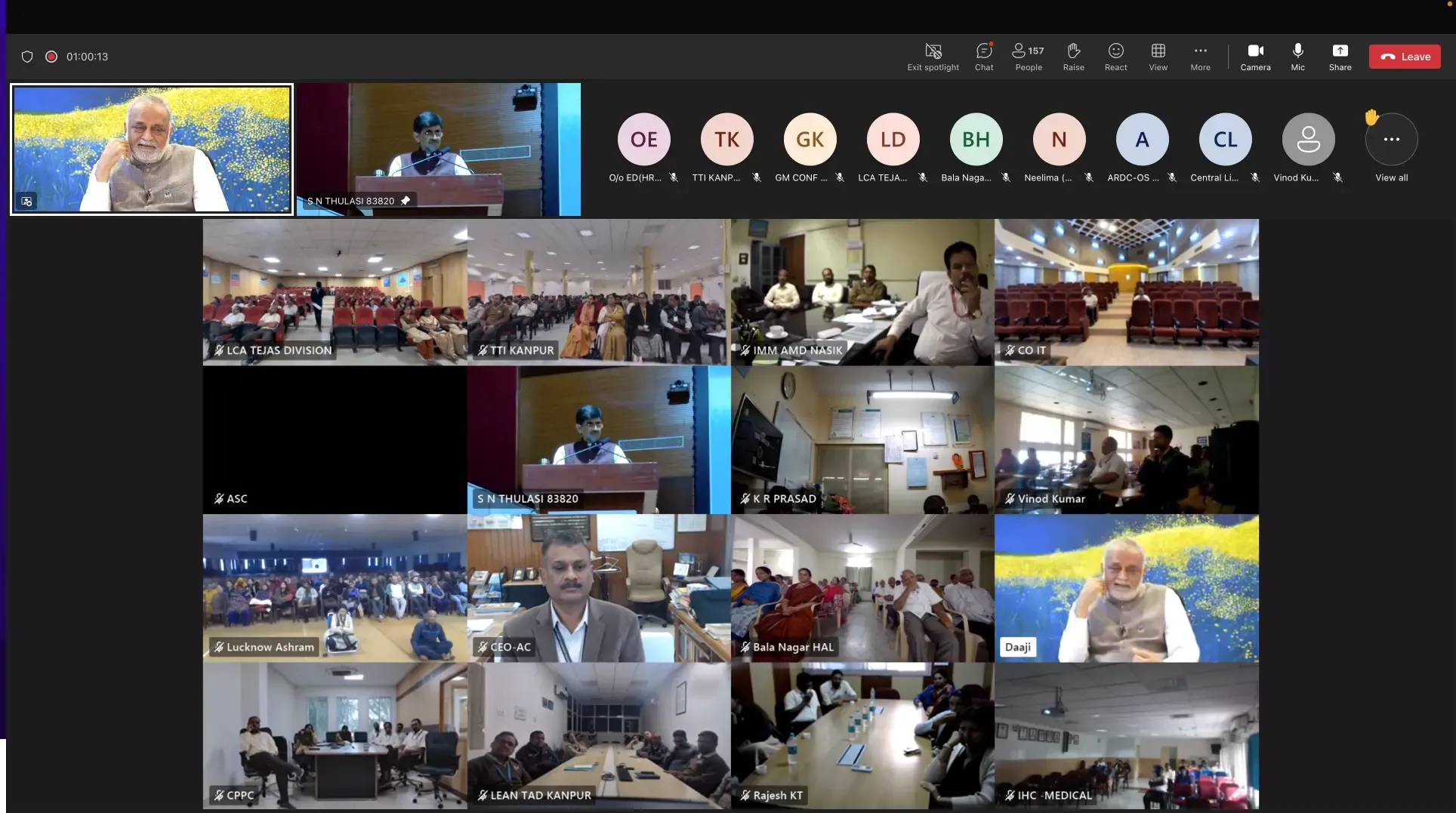Raise your hand

1073,57
